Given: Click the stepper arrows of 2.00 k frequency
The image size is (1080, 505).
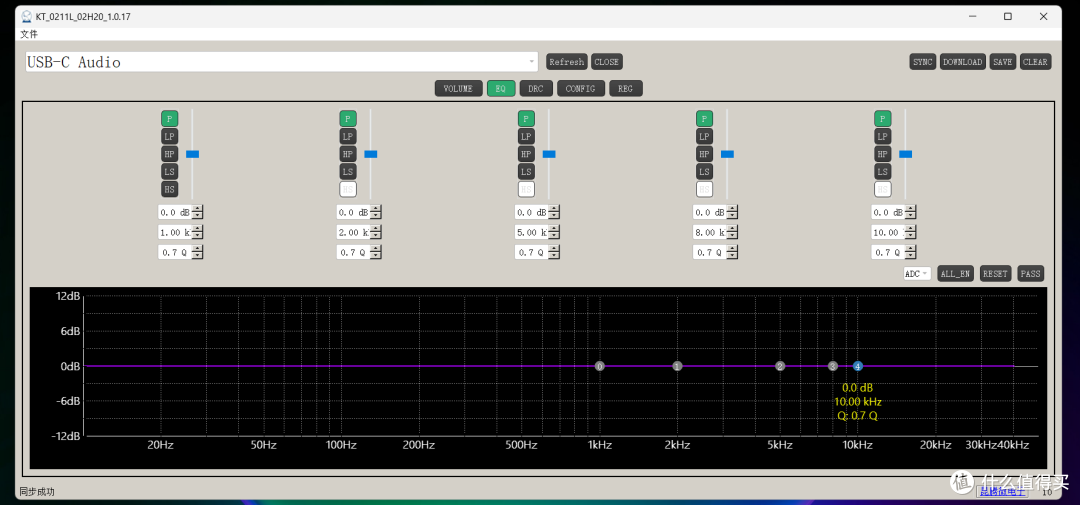Looking at the screenshot, I should [376, 232].
